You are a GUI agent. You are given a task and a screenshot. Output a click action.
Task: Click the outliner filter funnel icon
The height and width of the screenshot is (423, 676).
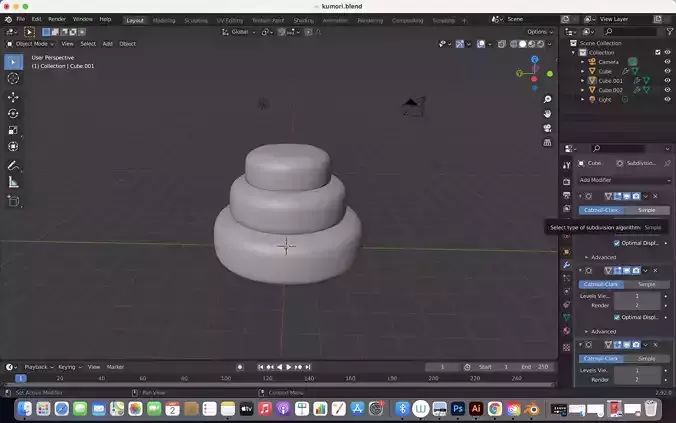(x=670, y=31)
